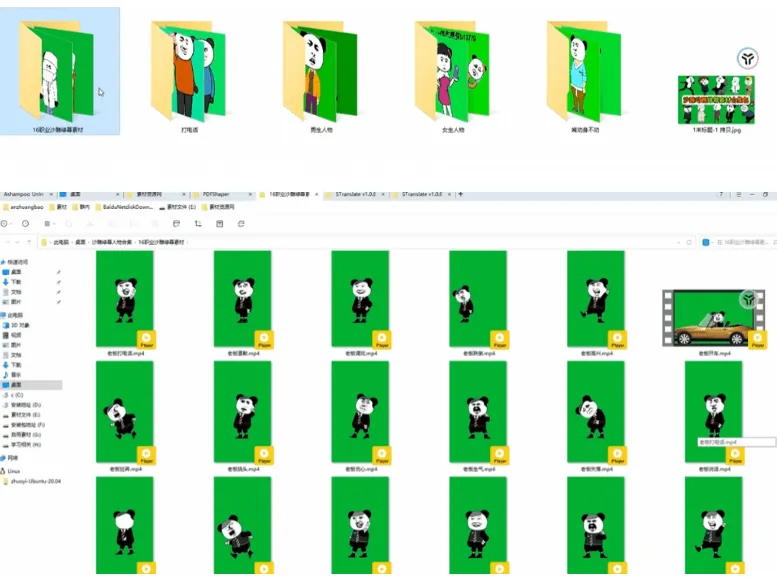Select the 3D 对象 item in sidebar
The image size is (777, 579).
pyautogui.click(x=16, y=325)
